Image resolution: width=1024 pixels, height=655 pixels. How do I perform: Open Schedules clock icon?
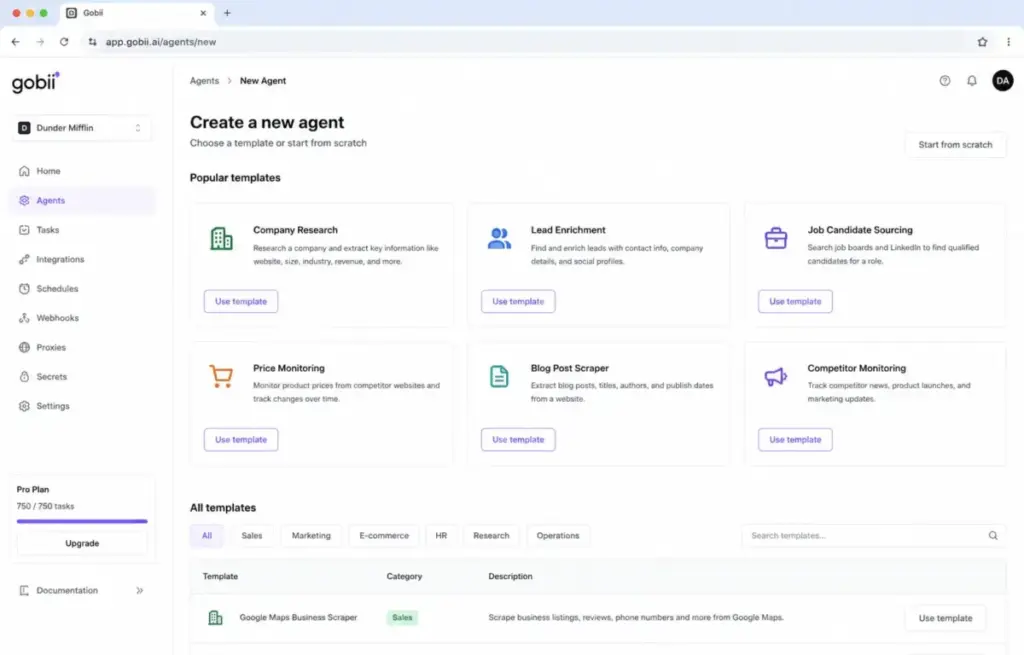coord(24,289)
